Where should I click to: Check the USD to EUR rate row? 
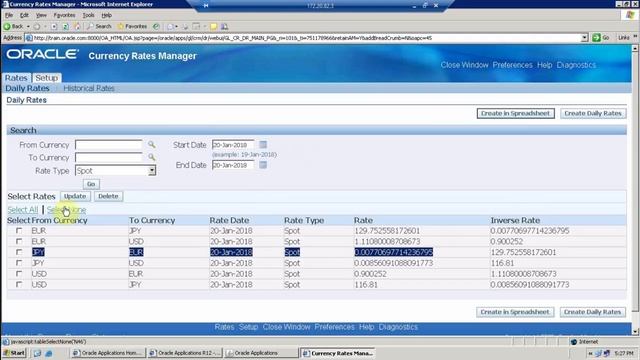19,273
